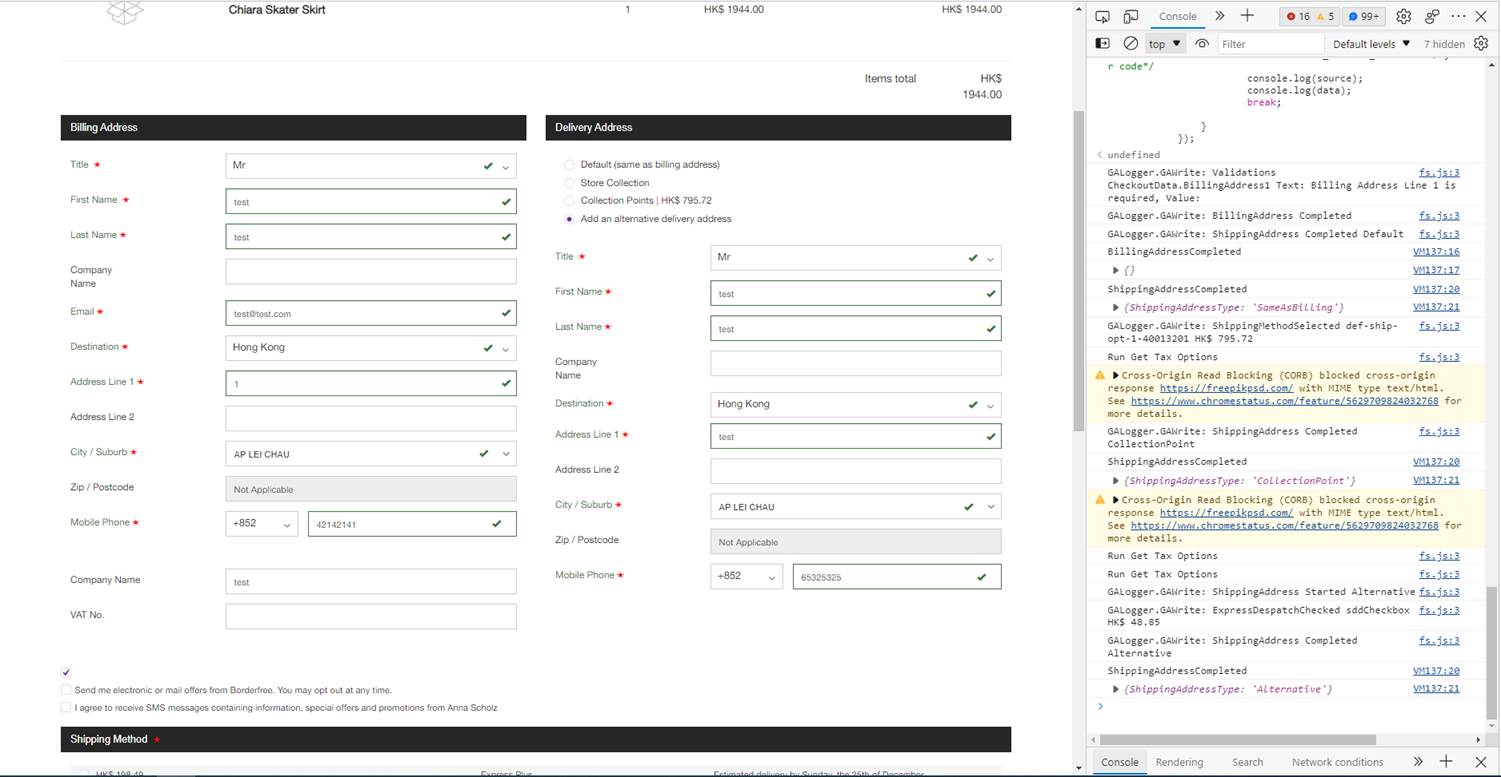This screenshot has height=777, width=1501.
Task: Tick the Borderfree mail offers checkbox
Action: pyautogui.click(x=66, y=690)
